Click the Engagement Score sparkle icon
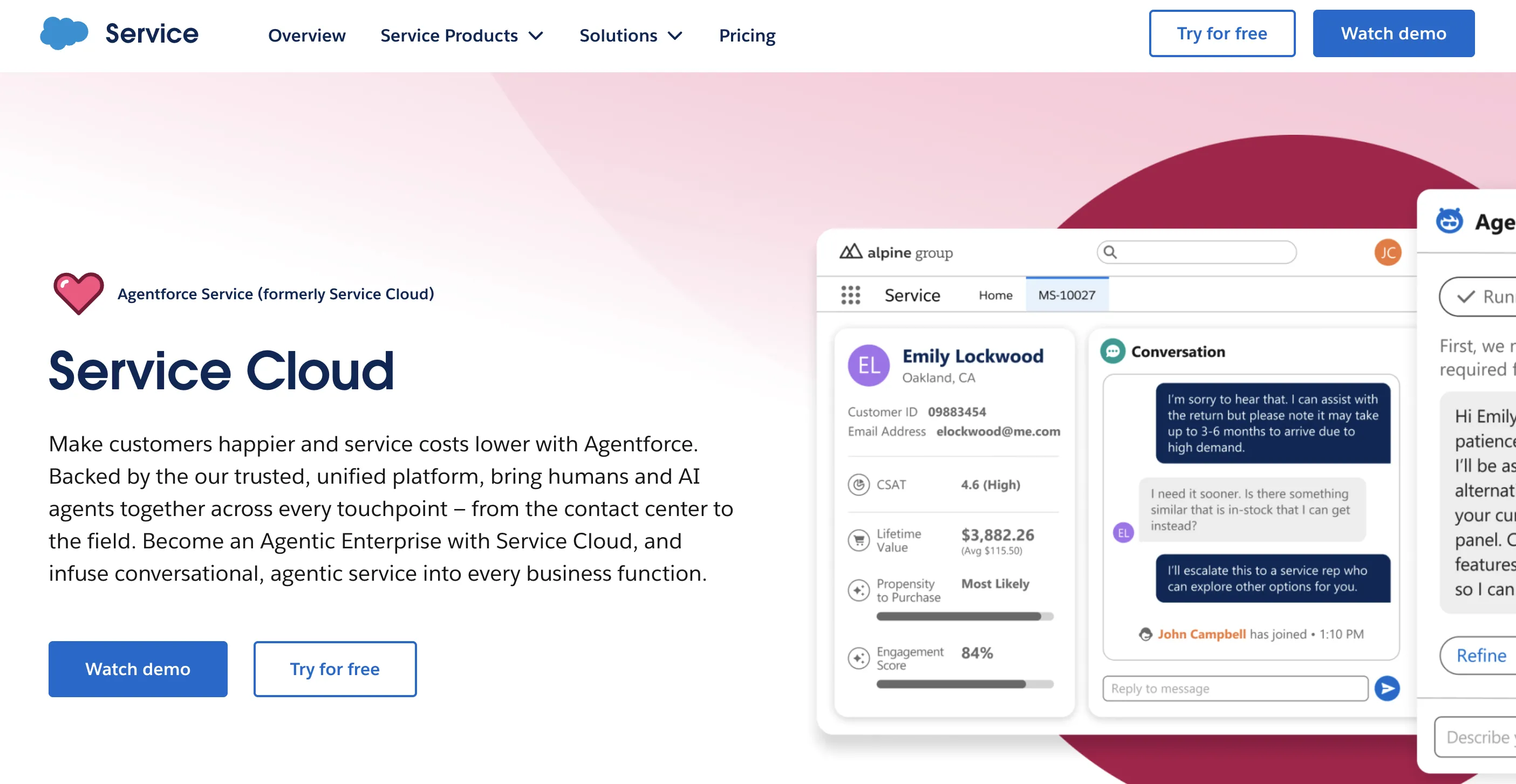Viewport: 1516px width, 784px height. click(x=859, y=658)
